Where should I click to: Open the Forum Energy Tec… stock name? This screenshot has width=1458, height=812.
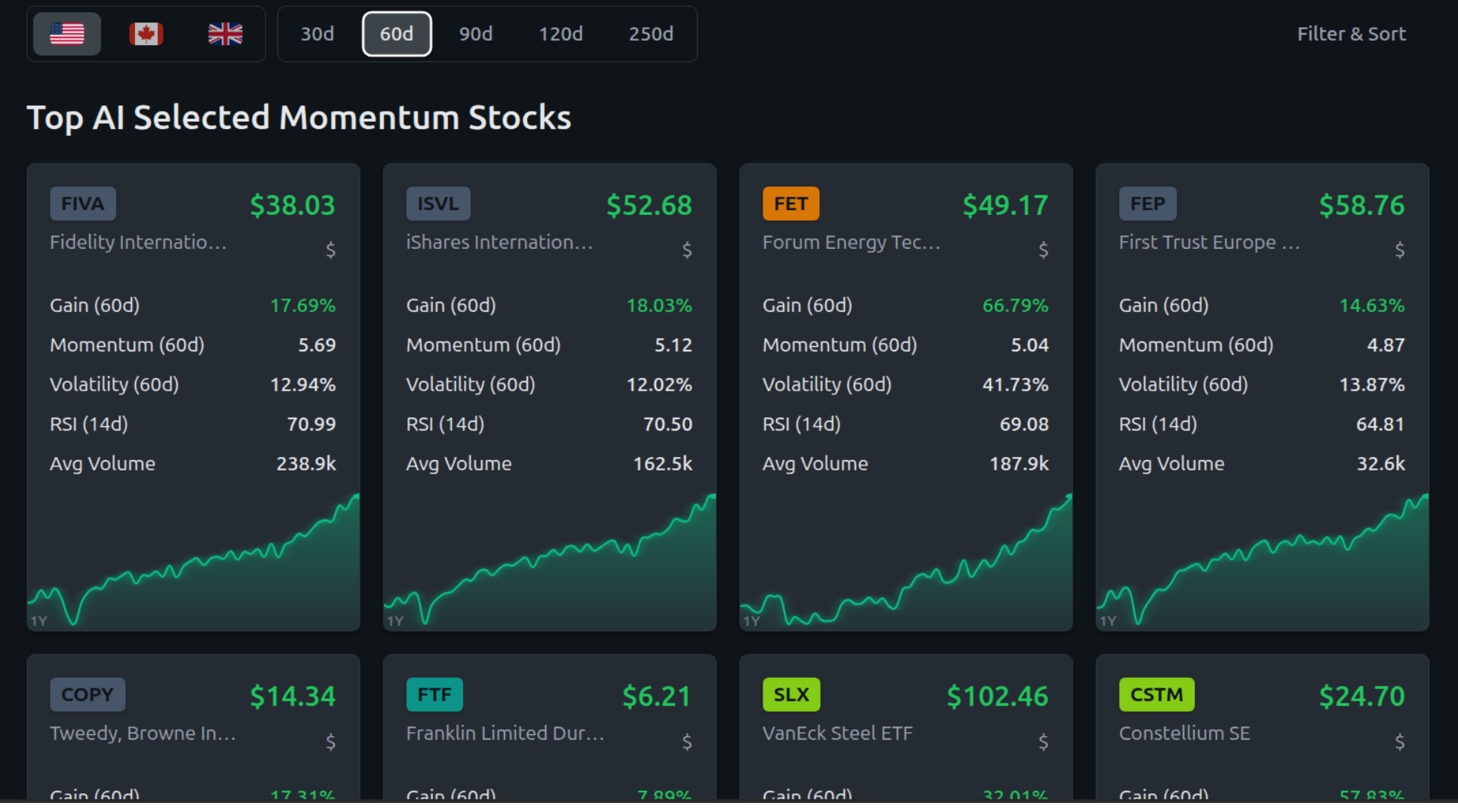coord(851,242)
